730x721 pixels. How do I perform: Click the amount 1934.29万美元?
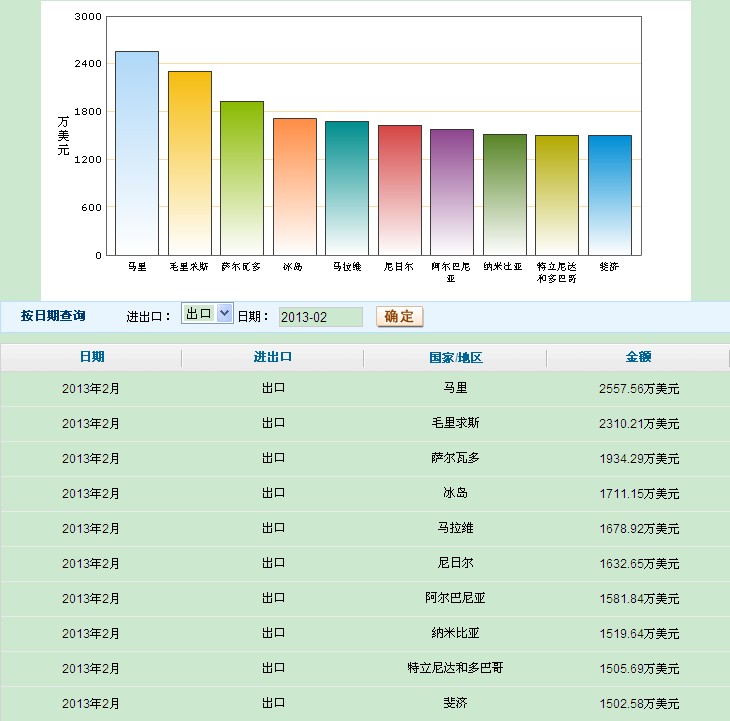click(639, 458)
